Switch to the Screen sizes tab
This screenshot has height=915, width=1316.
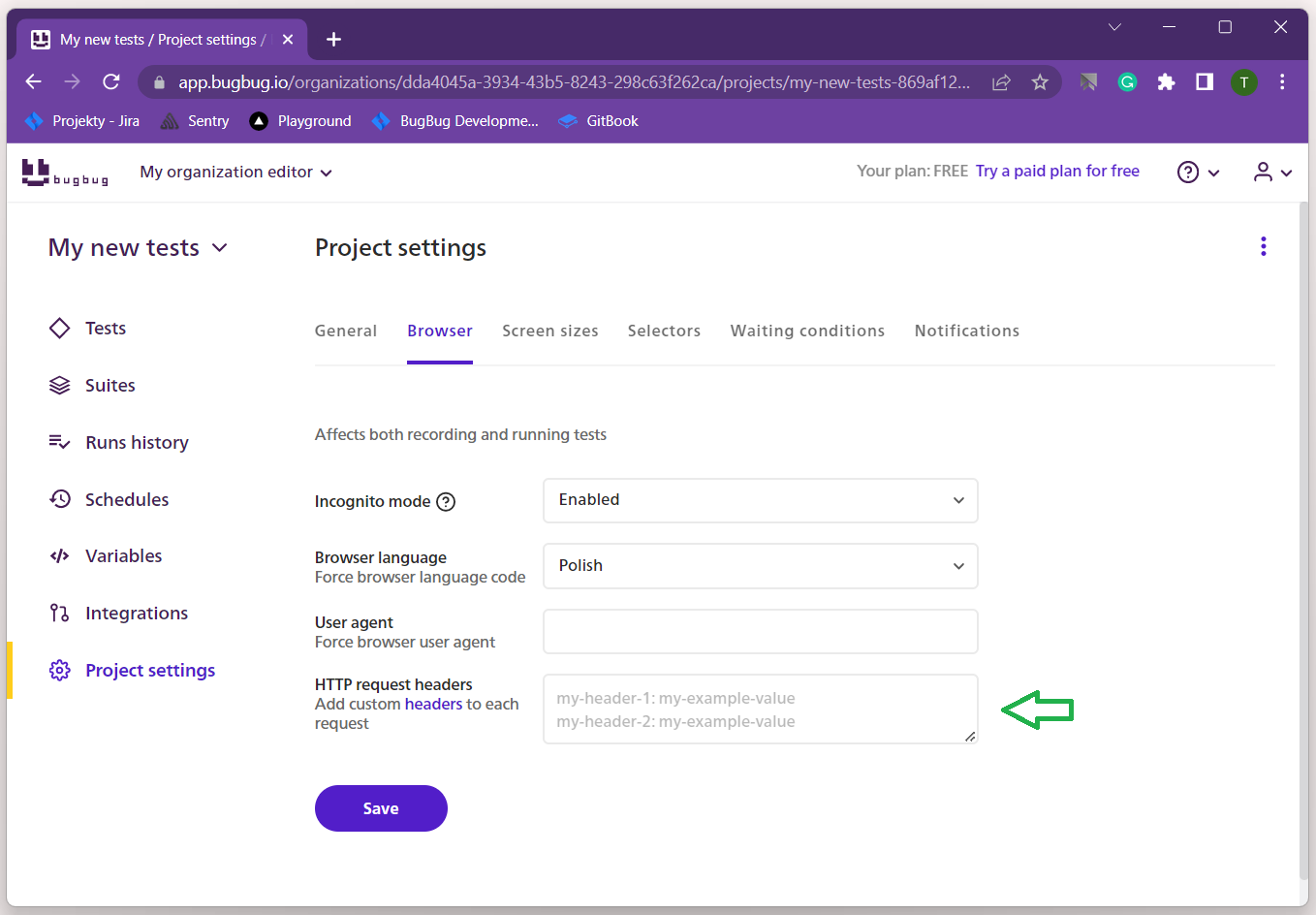[549, 331]
